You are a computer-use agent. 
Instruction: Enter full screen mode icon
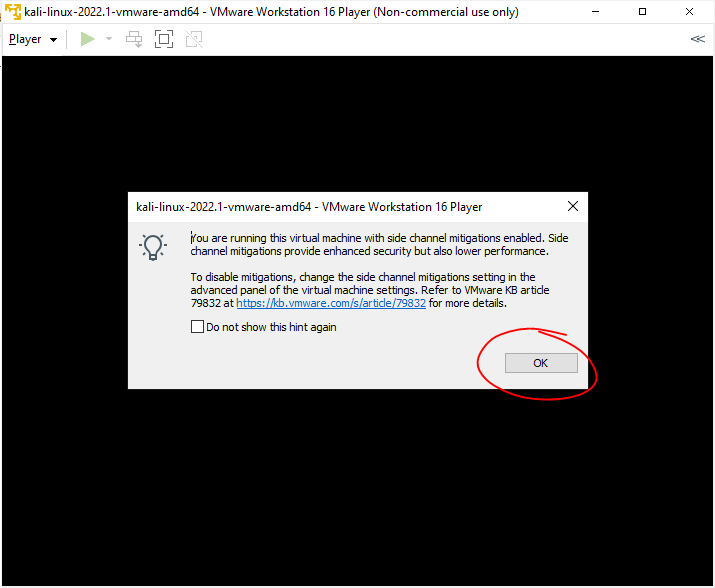coord(164,39)
